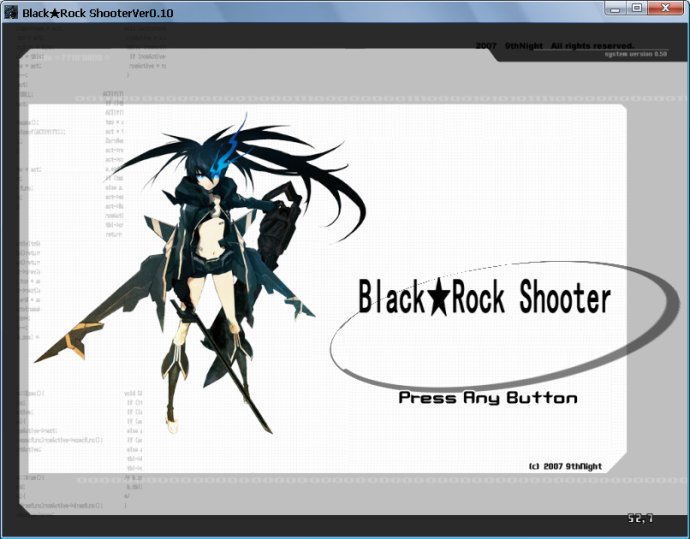690x539 pixels.
Task: Click the "Black★Rock ShooterVer0.10" window title
Action: point(98,13)
